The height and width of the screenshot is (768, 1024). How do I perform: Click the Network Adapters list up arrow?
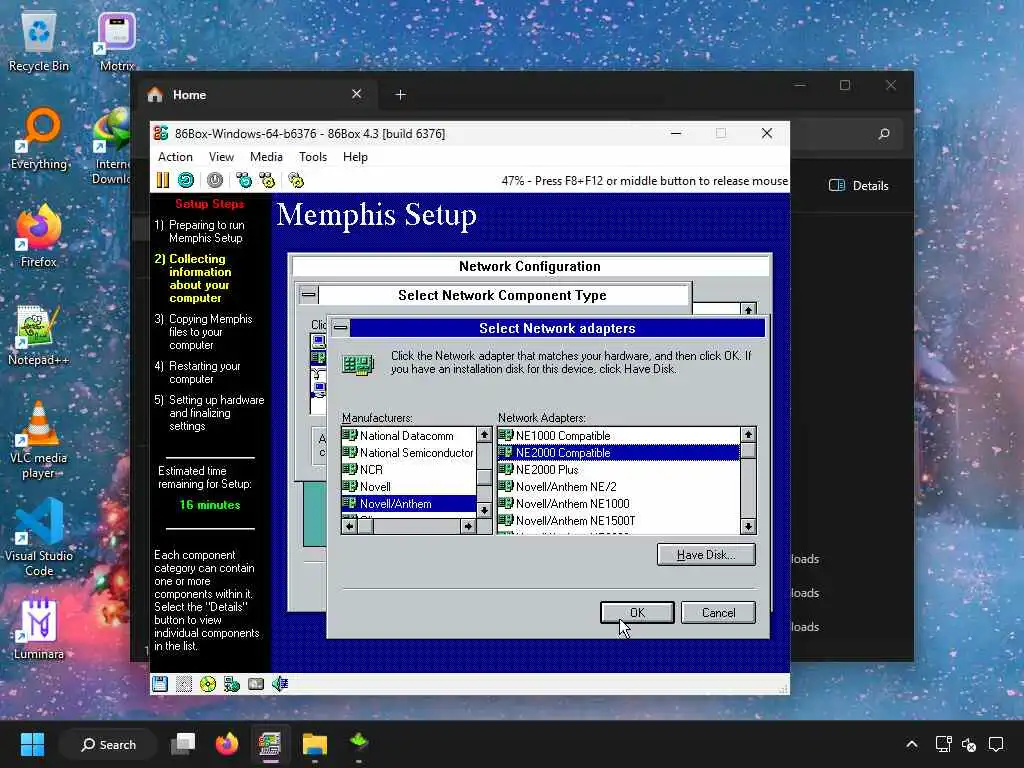click(x=748, y=435)
